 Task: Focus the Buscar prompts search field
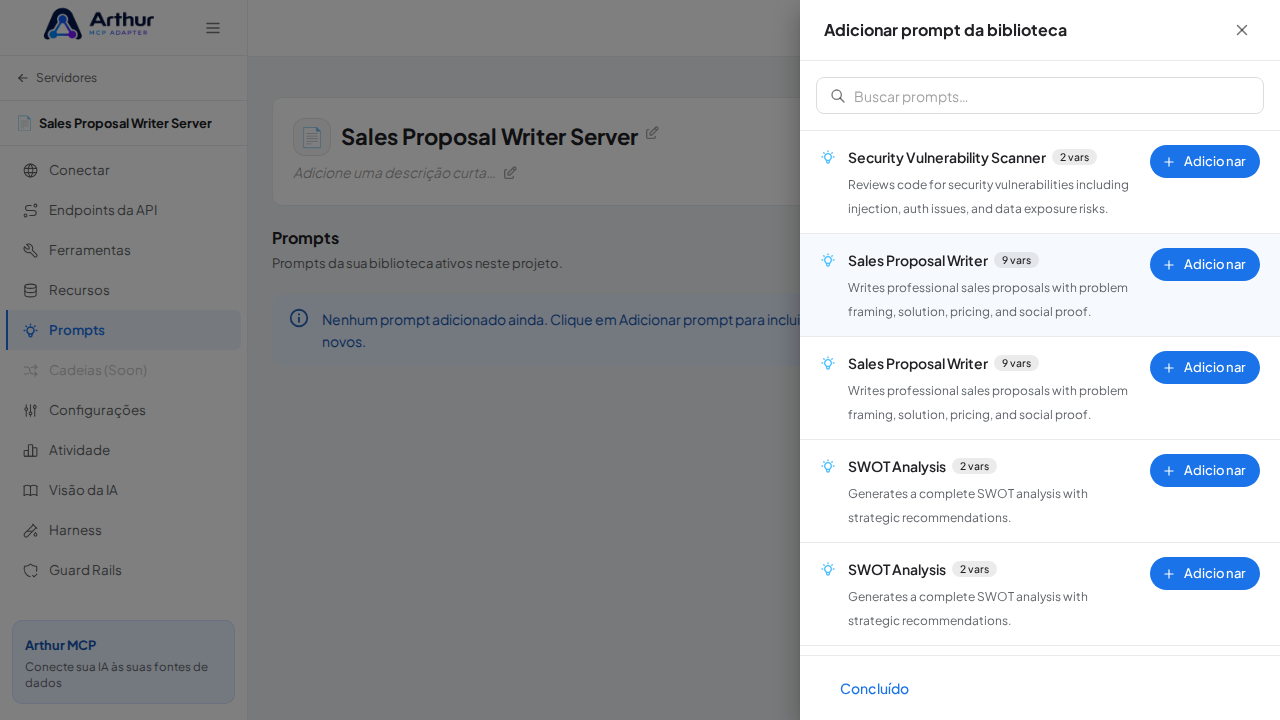tap(1040, 96)
